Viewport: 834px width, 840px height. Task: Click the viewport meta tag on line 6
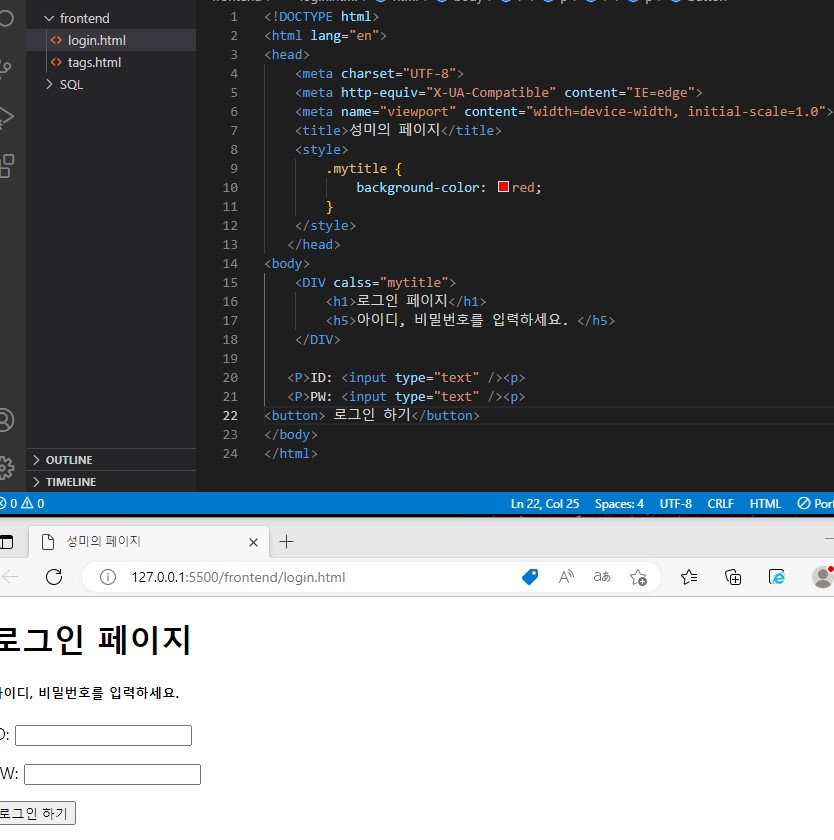point(564,111)
